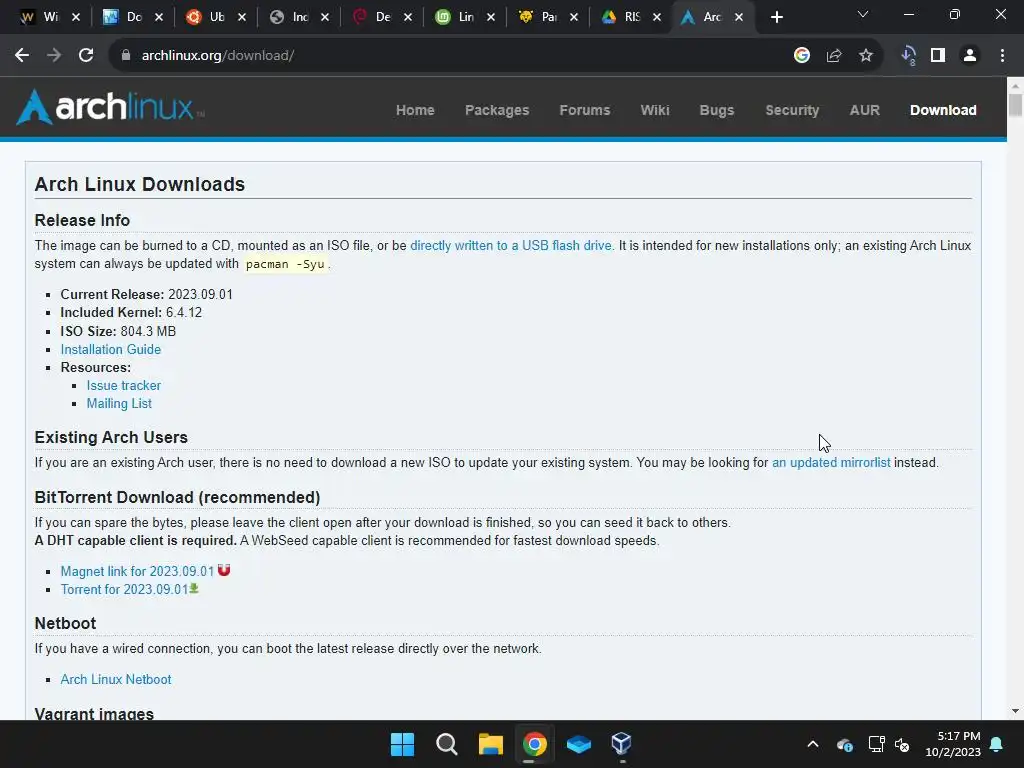
Task: Open the clock showing 5:17 PM
Action: pyautogui.click(x=953, y=744)
